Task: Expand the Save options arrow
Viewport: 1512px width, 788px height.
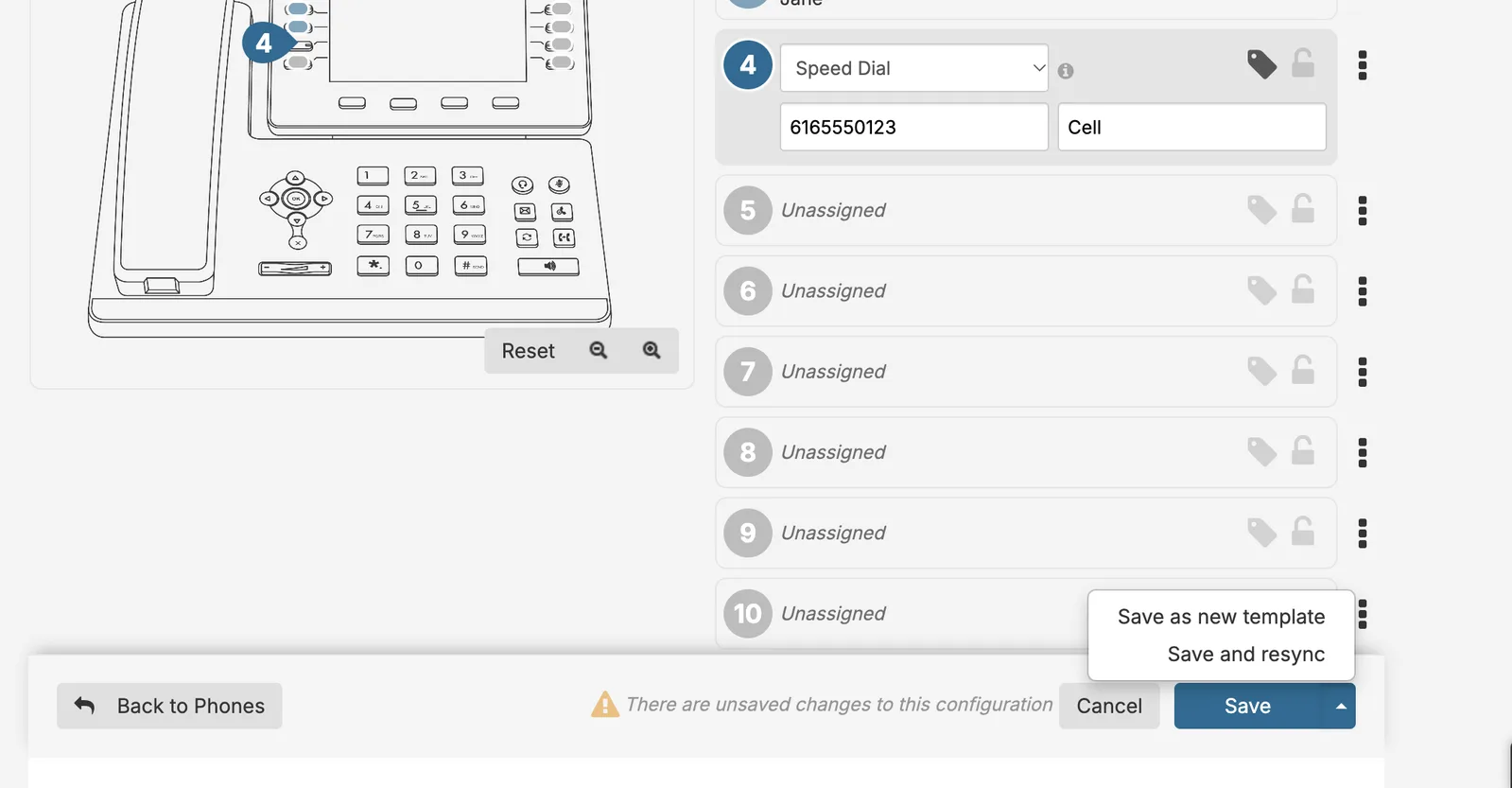Action: click(1340, 706)
